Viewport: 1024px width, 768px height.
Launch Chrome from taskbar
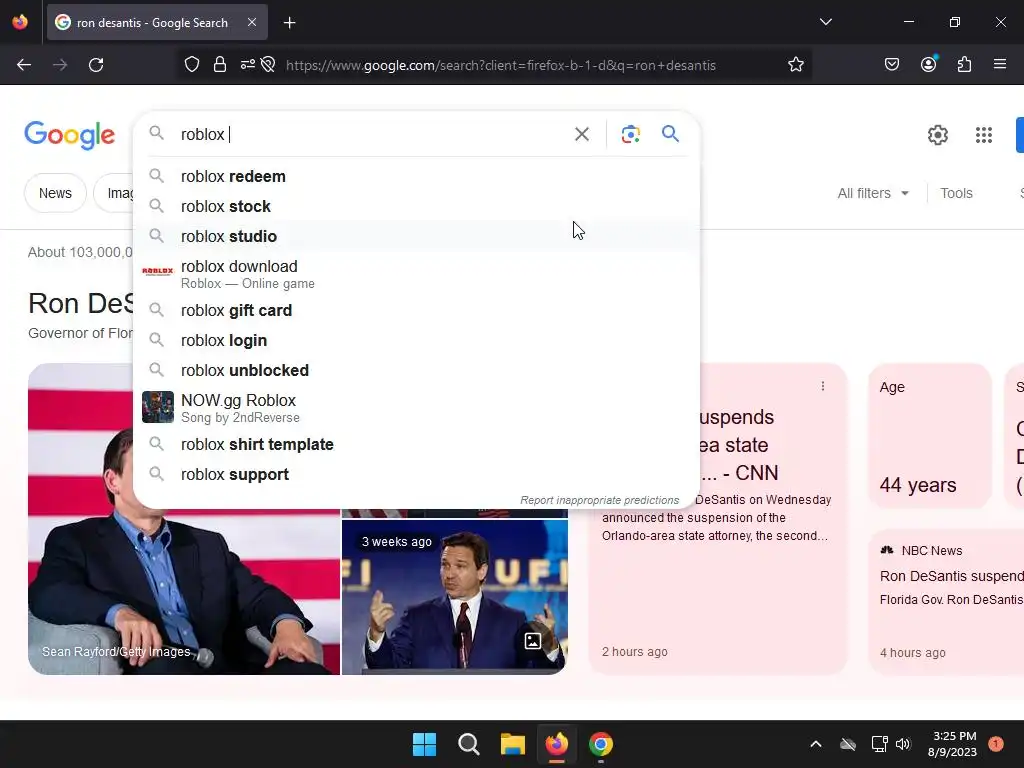601,744
